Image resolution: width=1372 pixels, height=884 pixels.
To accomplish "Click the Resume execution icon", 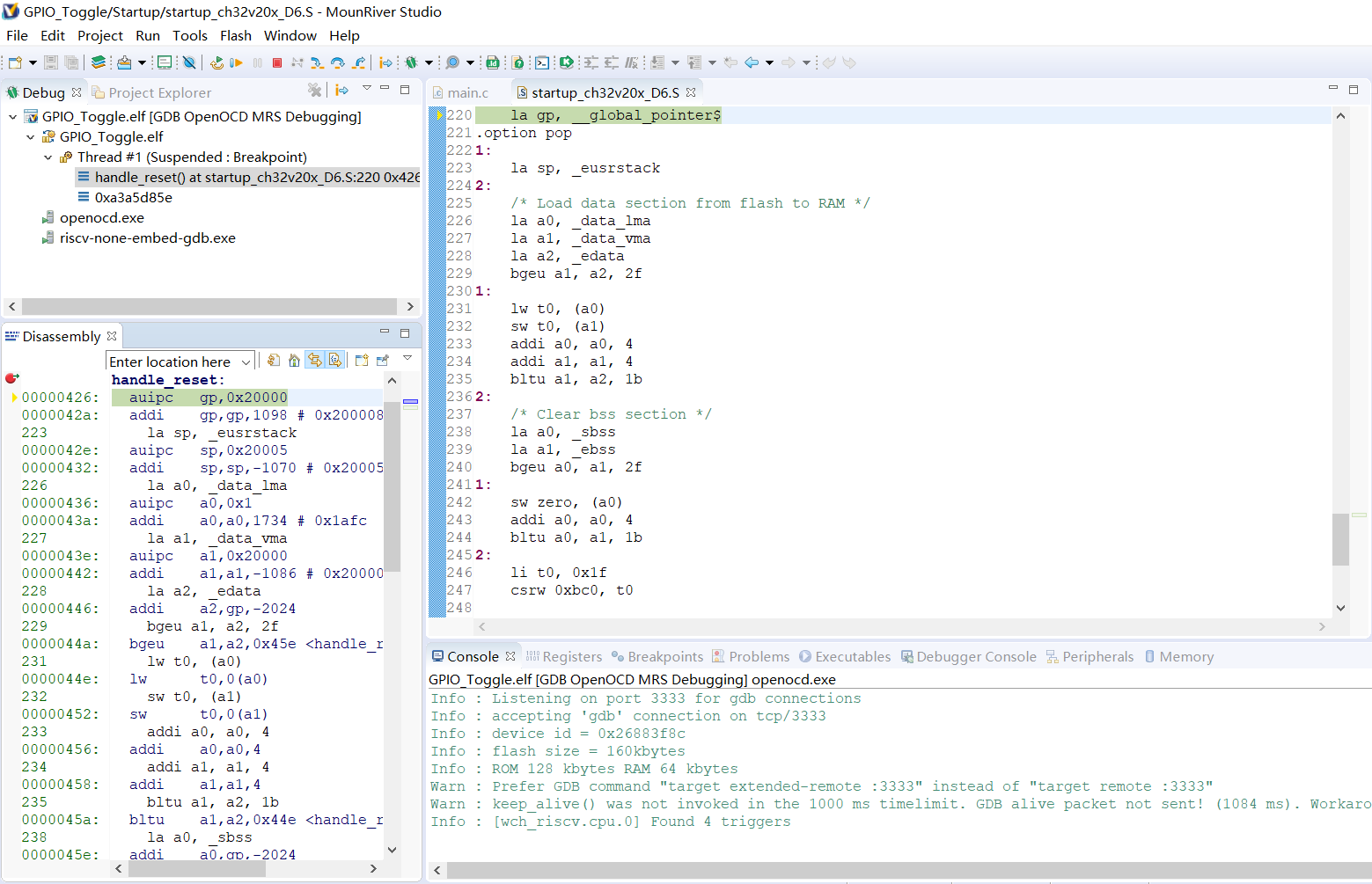I will (x=236, y=62).
